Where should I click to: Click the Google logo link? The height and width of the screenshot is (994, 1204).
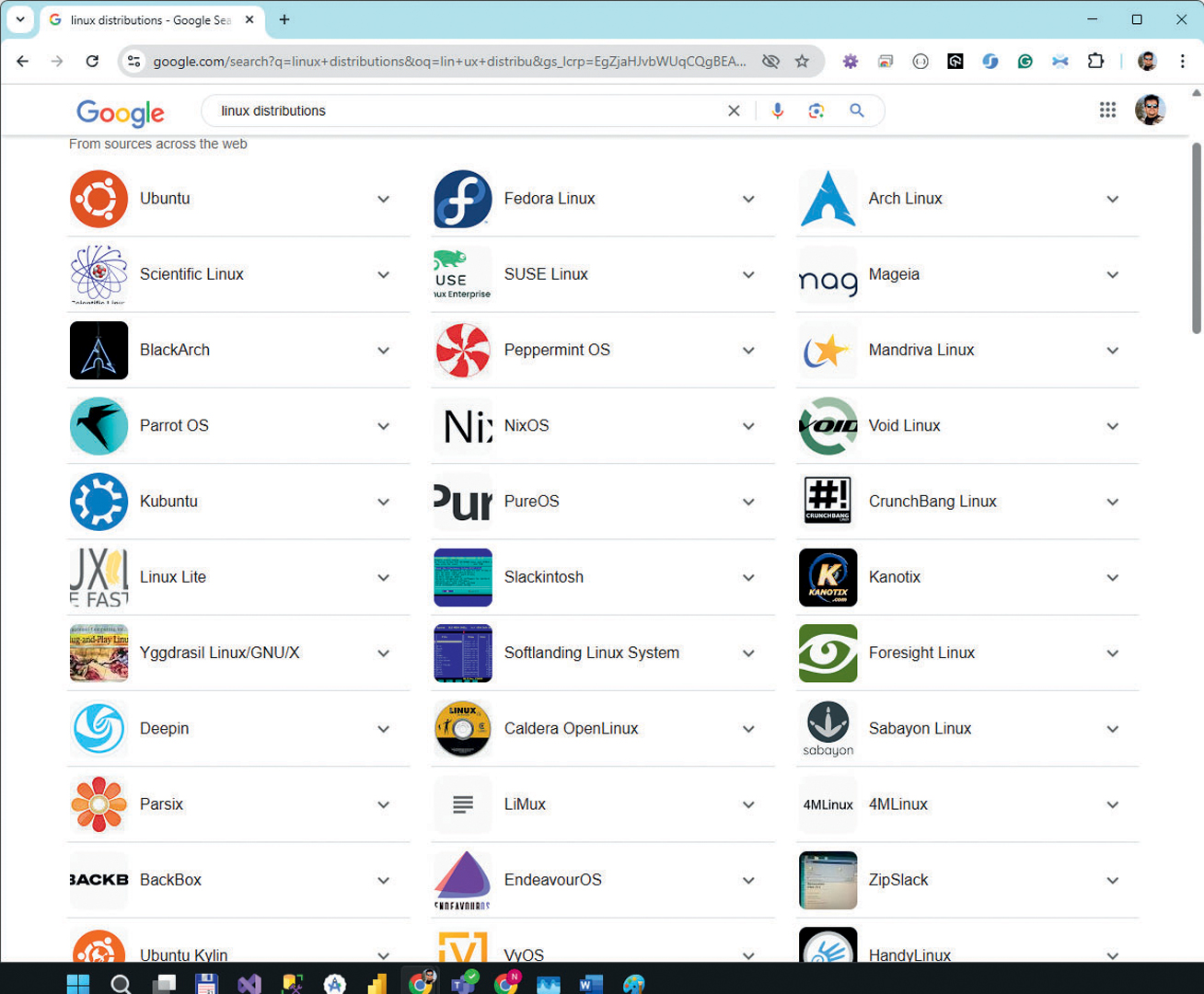(121, 112)
